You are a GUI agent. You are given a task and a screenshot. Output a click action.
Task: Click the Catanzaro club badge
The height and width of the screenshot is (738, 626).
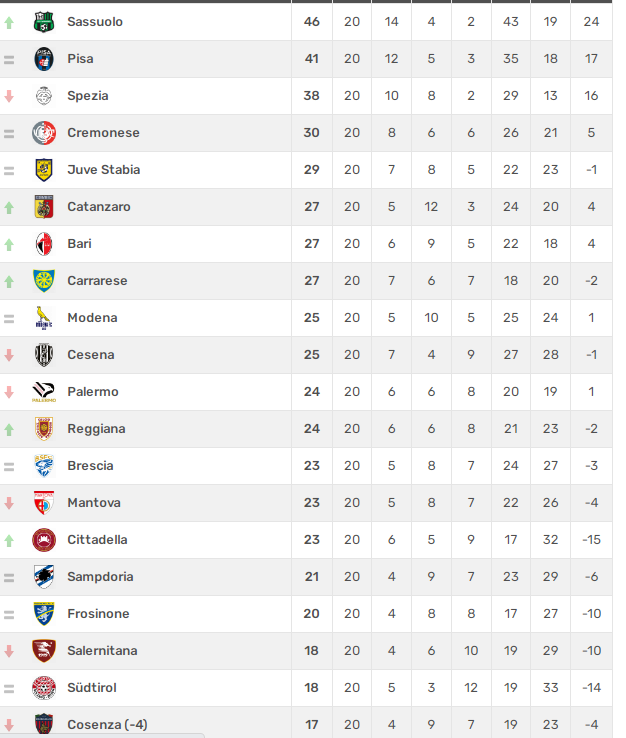tap(44, 207)
